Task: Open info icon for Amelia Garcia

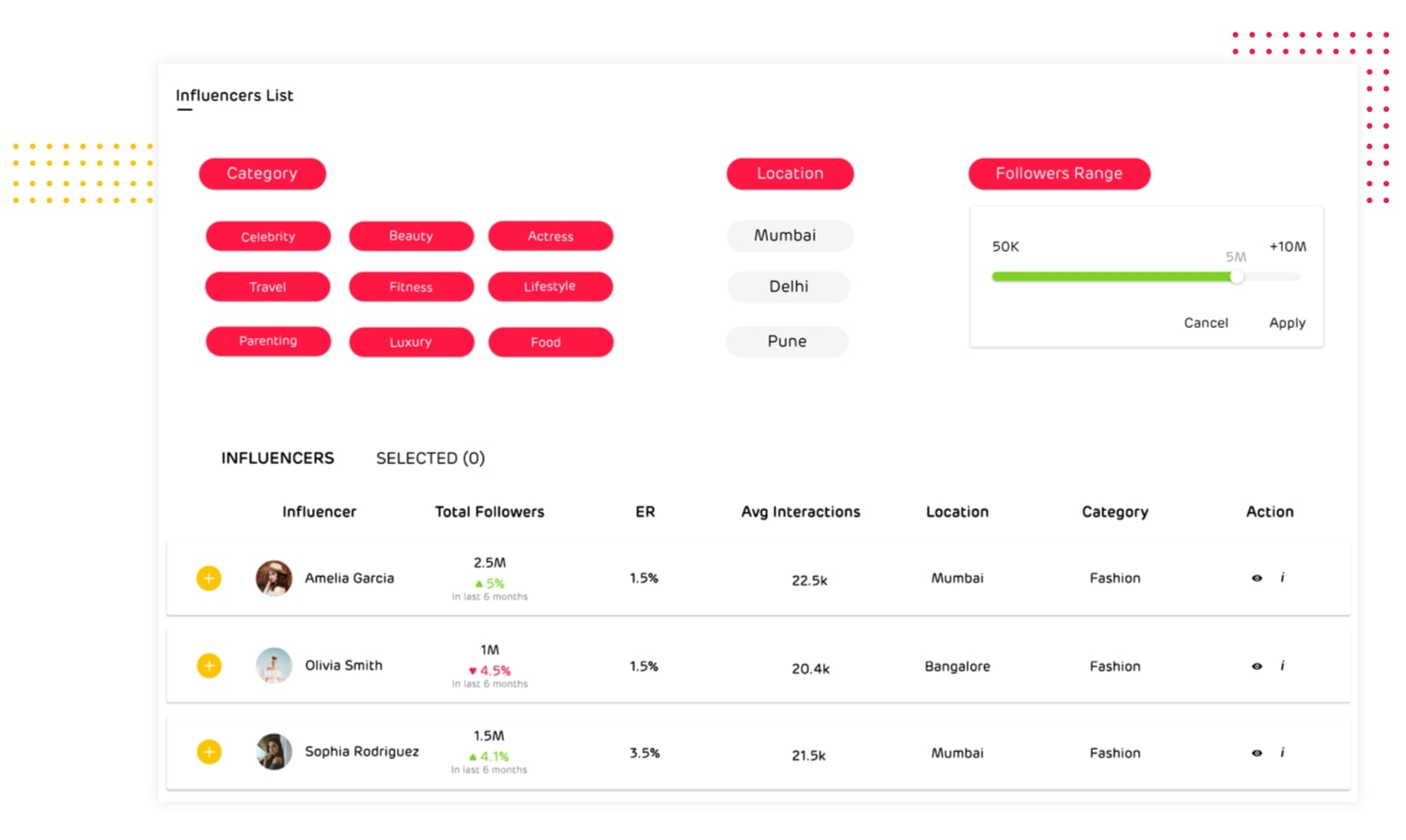Action: [1282, 578]
